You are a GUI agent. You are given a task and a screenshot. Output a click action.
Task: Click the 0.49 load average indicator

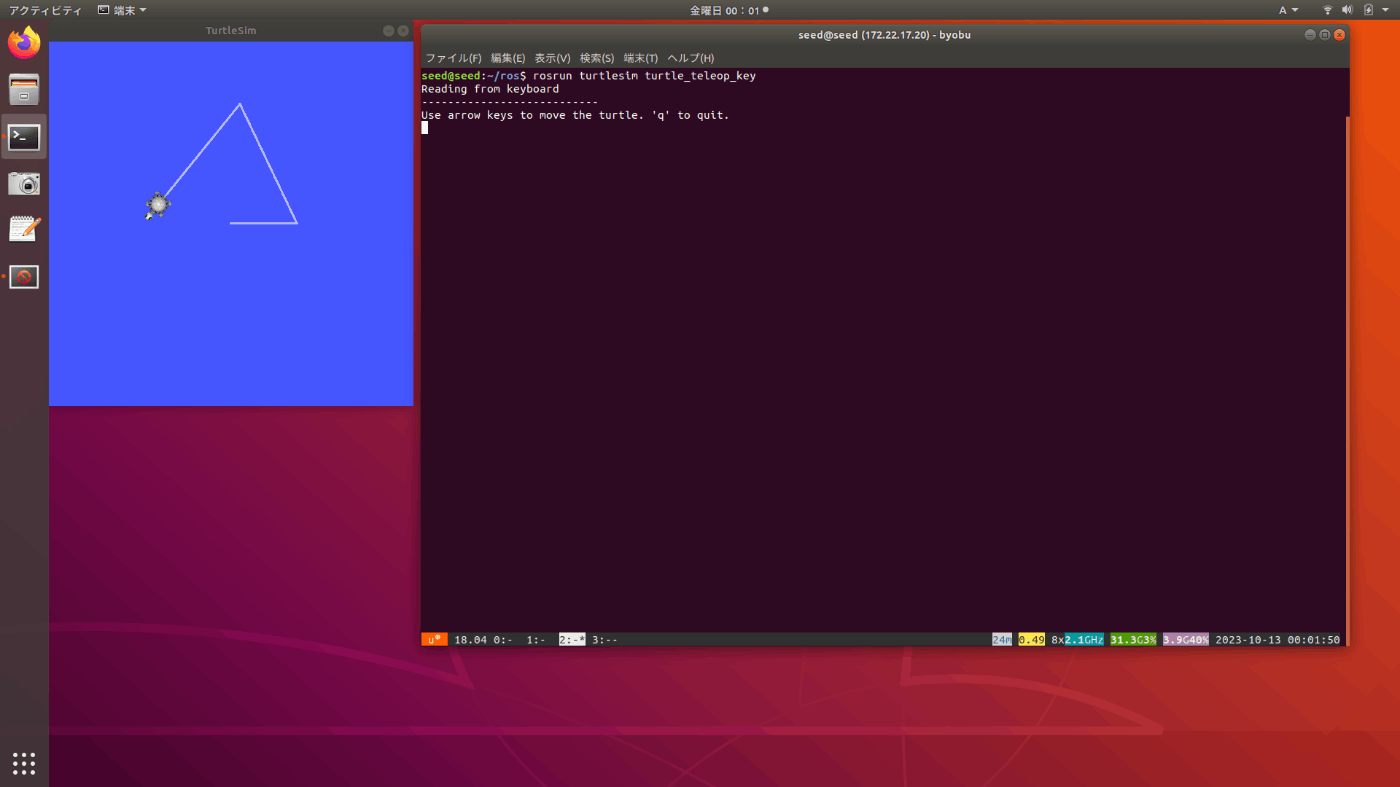[1031, 639]
